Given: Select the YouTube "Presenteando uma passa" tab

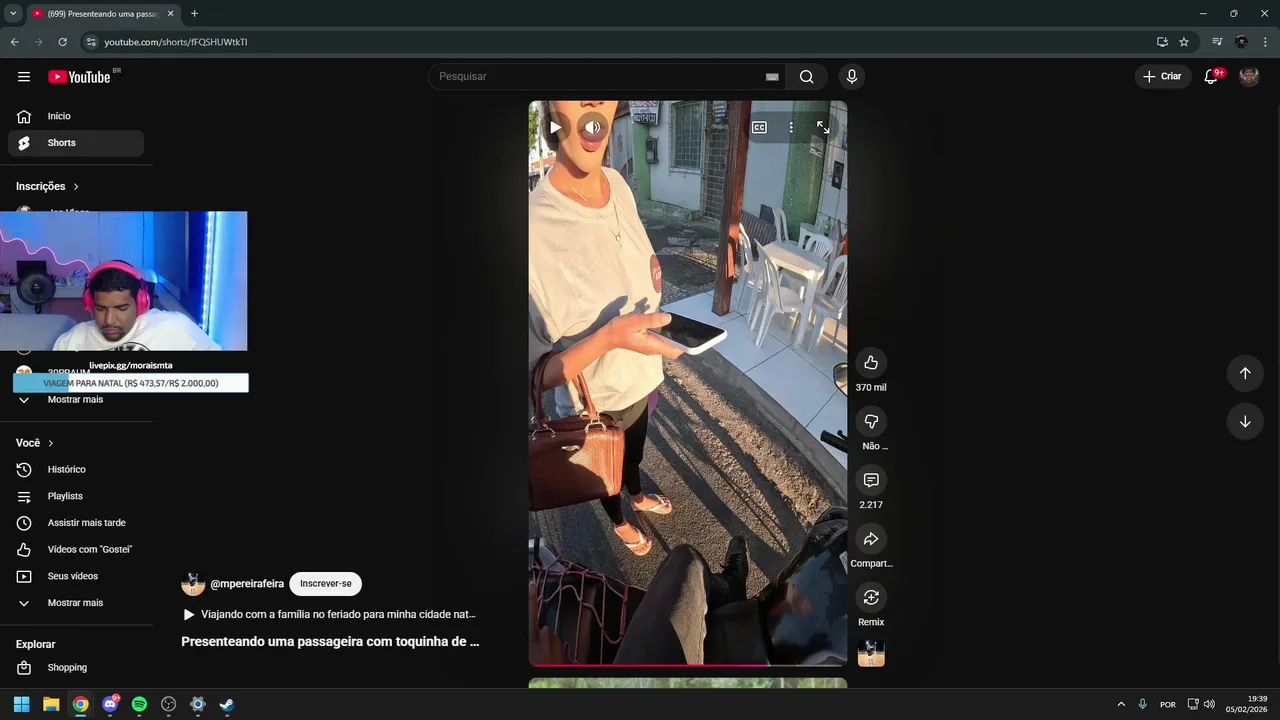Looking at the screenshot, I should pos(103,13).
